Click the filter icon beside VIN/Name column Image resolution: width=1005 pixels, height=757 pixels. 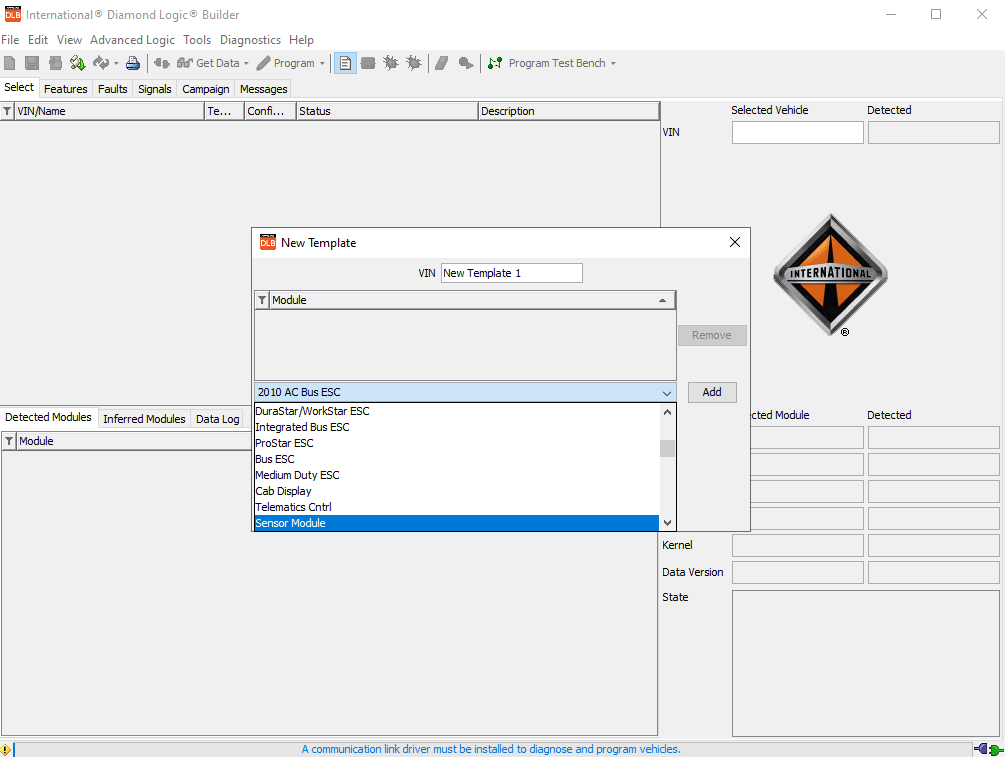click(x=8, y=111)
